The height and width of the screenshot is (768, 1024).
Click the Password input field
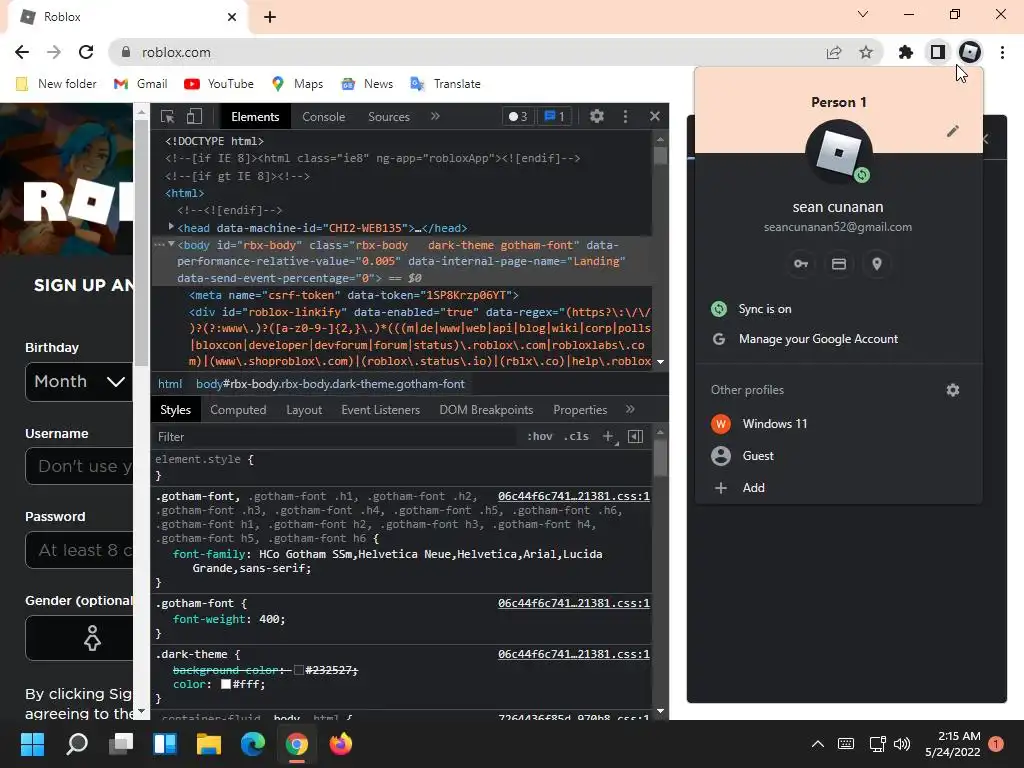79,550
